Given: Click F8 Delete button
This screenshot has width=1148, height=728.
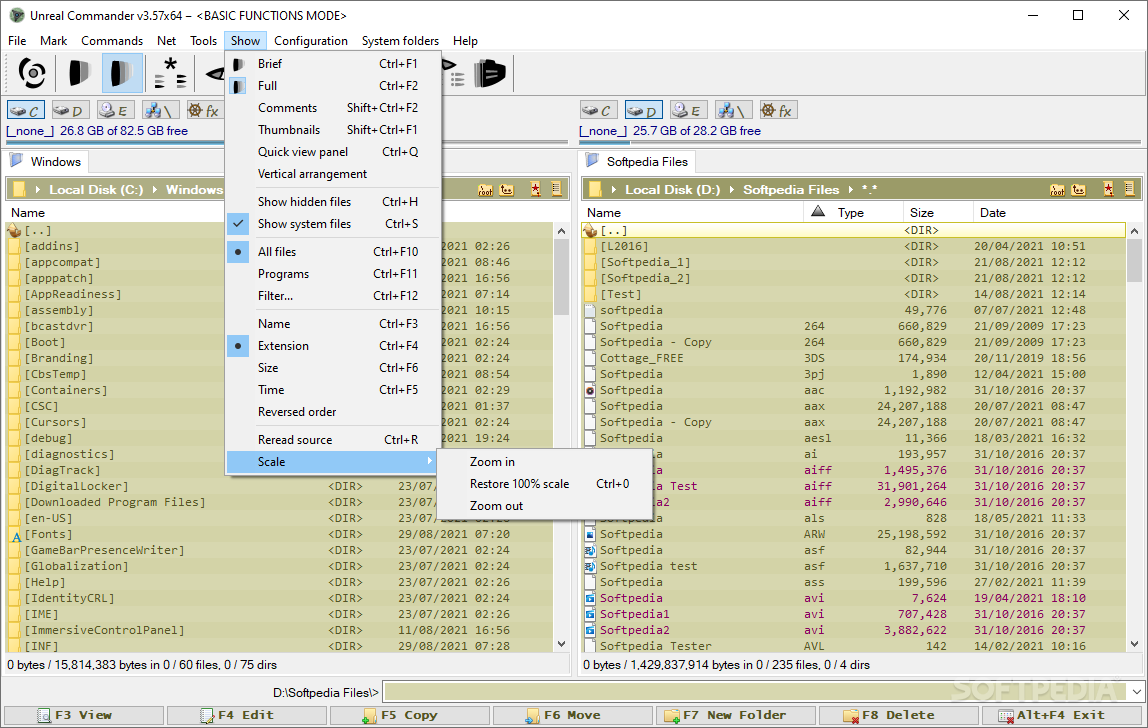Looking at the screenshot, I should click(x=898, y=716).
